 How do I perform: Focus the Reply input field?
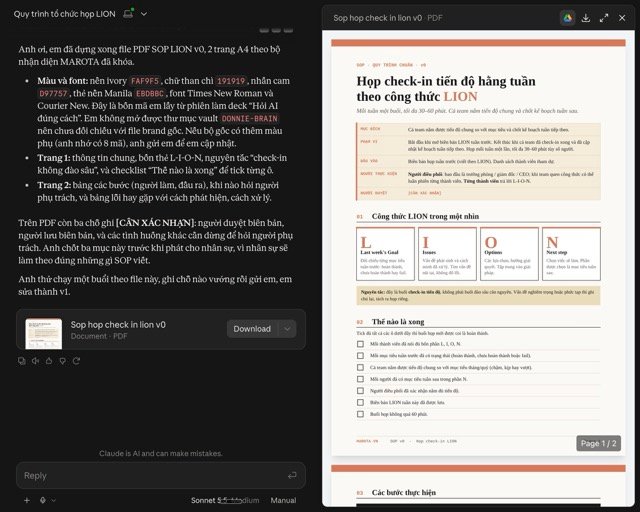tap(161, 475)
